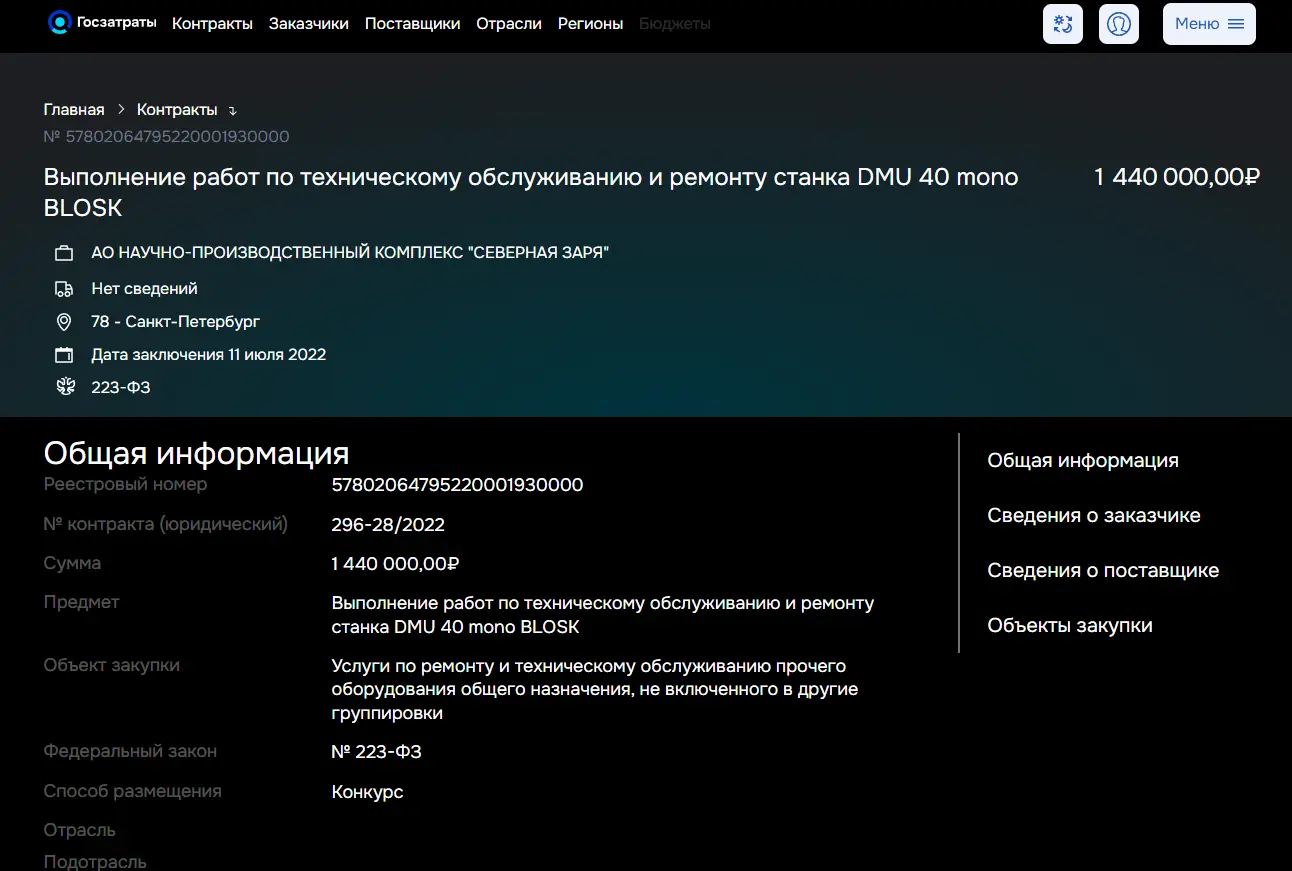The image size is (1292, 871).
Task: Open the user profile icon button
Action: (1119, 24)
